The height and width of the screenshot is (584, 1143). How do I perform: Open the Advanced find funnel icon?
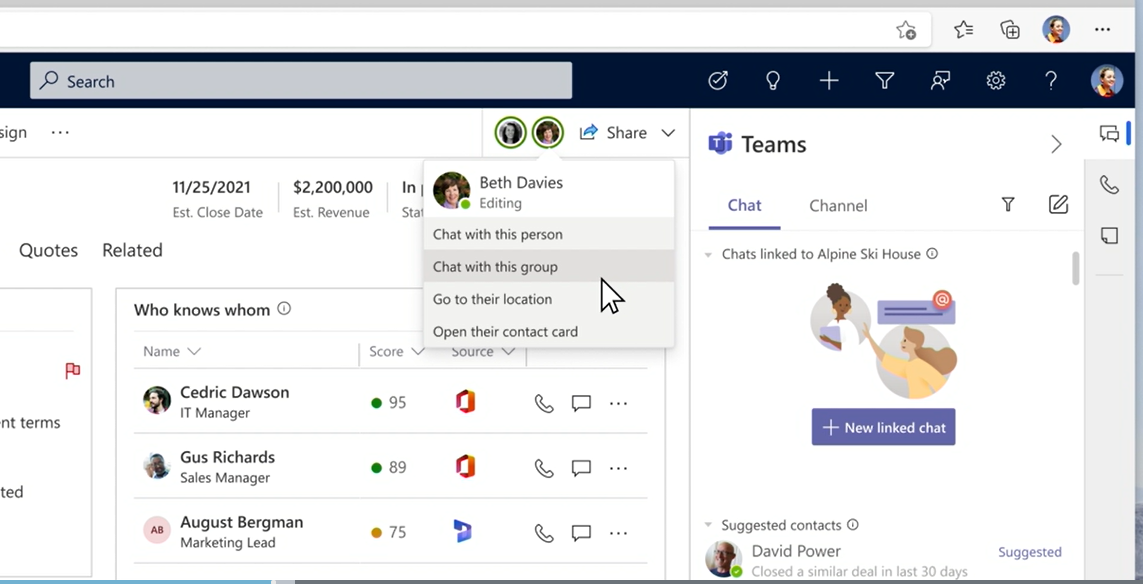884,80
